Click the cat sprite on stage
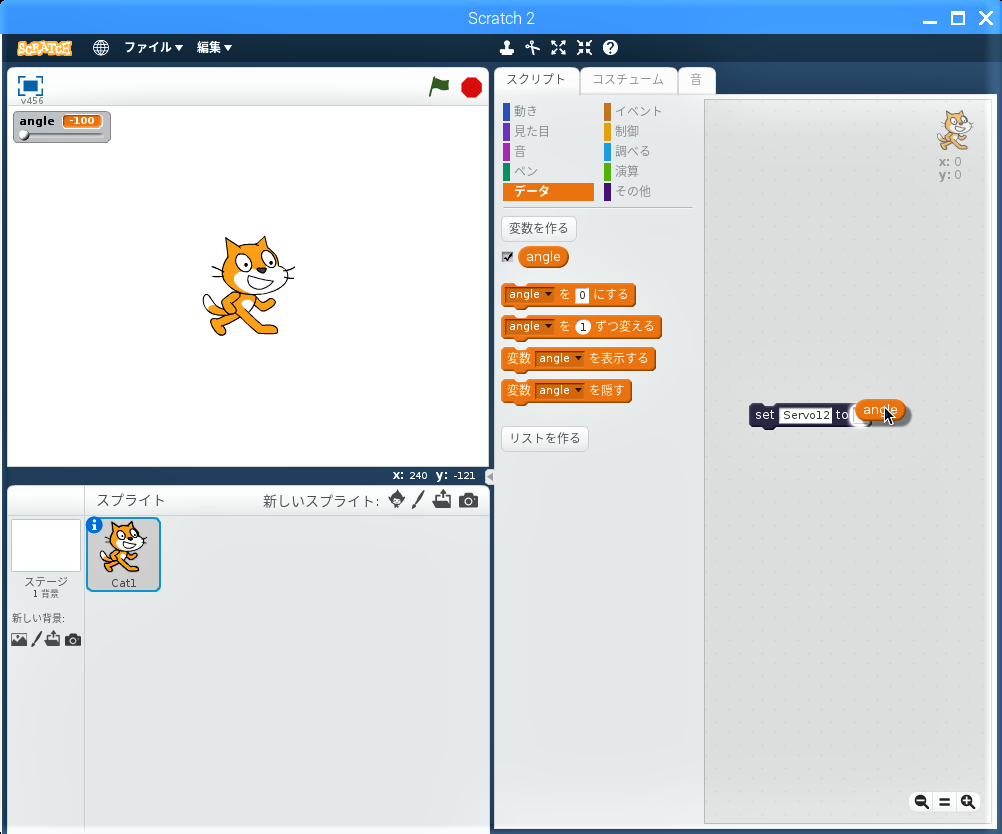The height and width of the screenshot is (834, 1002). [x=249, y=286]
